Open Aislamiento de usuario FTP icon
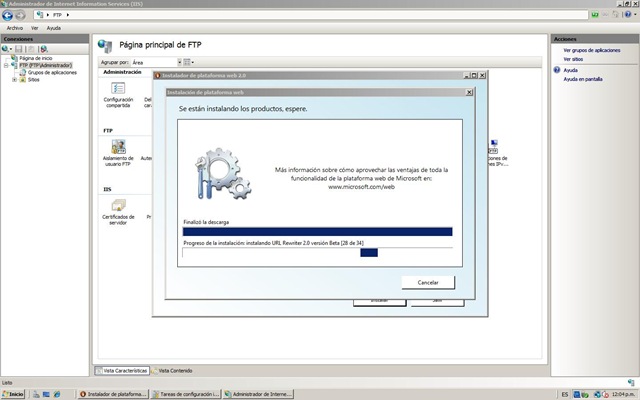 118,153
